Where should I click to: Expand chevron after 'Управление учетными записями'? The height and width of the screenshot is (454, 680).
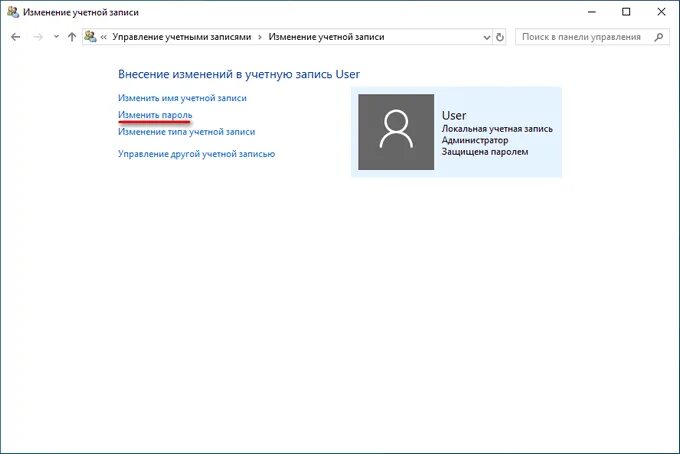(260, 37)
